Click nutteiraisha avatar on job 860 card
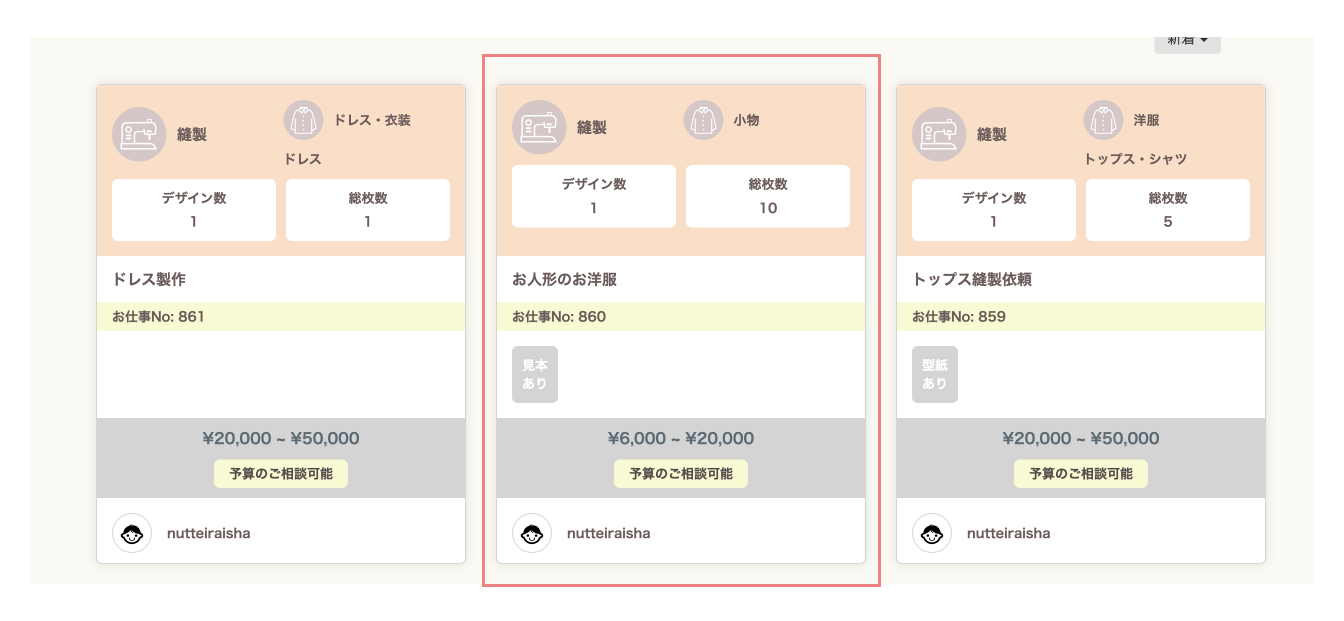Image resolution: width=1344 pixels, height=621 pixels. (532, 533)
